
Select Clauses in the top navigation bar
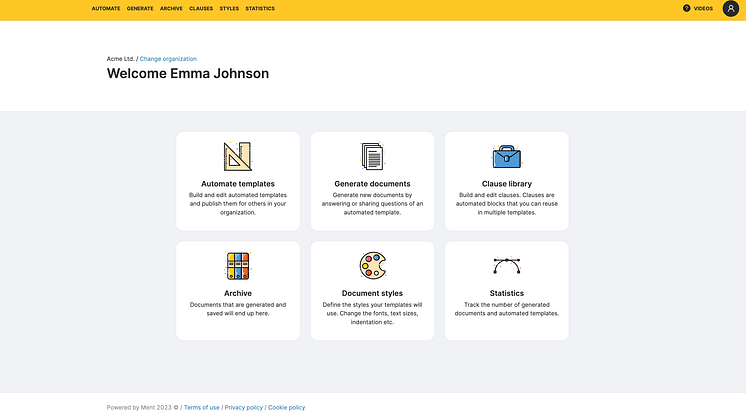[201, 8]
